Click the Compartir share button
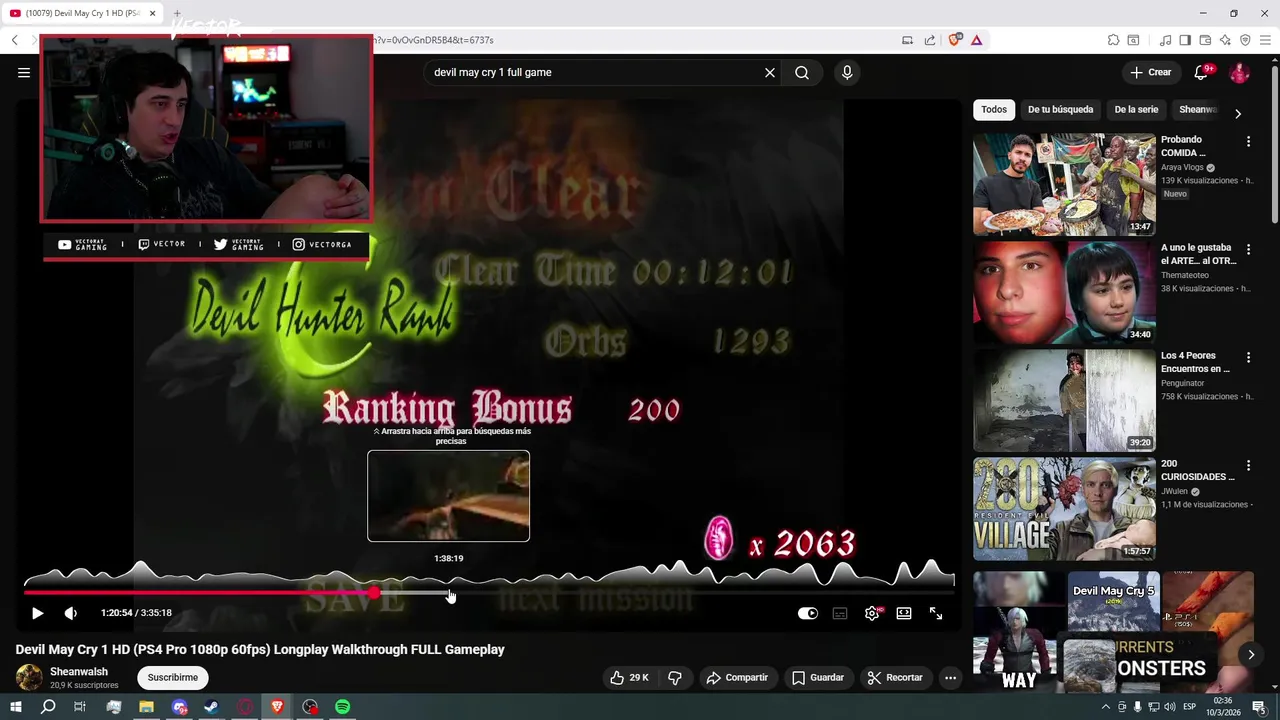 [737, 677]
